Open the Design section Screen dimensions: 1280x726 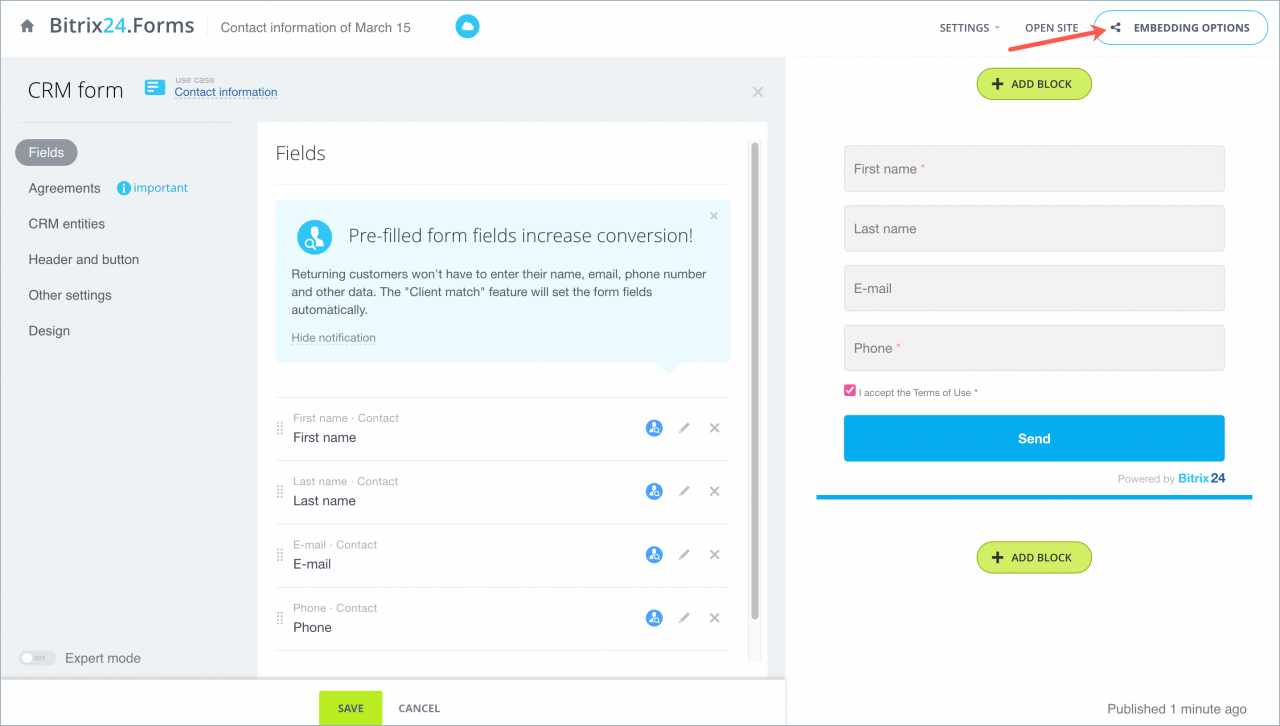49,331
